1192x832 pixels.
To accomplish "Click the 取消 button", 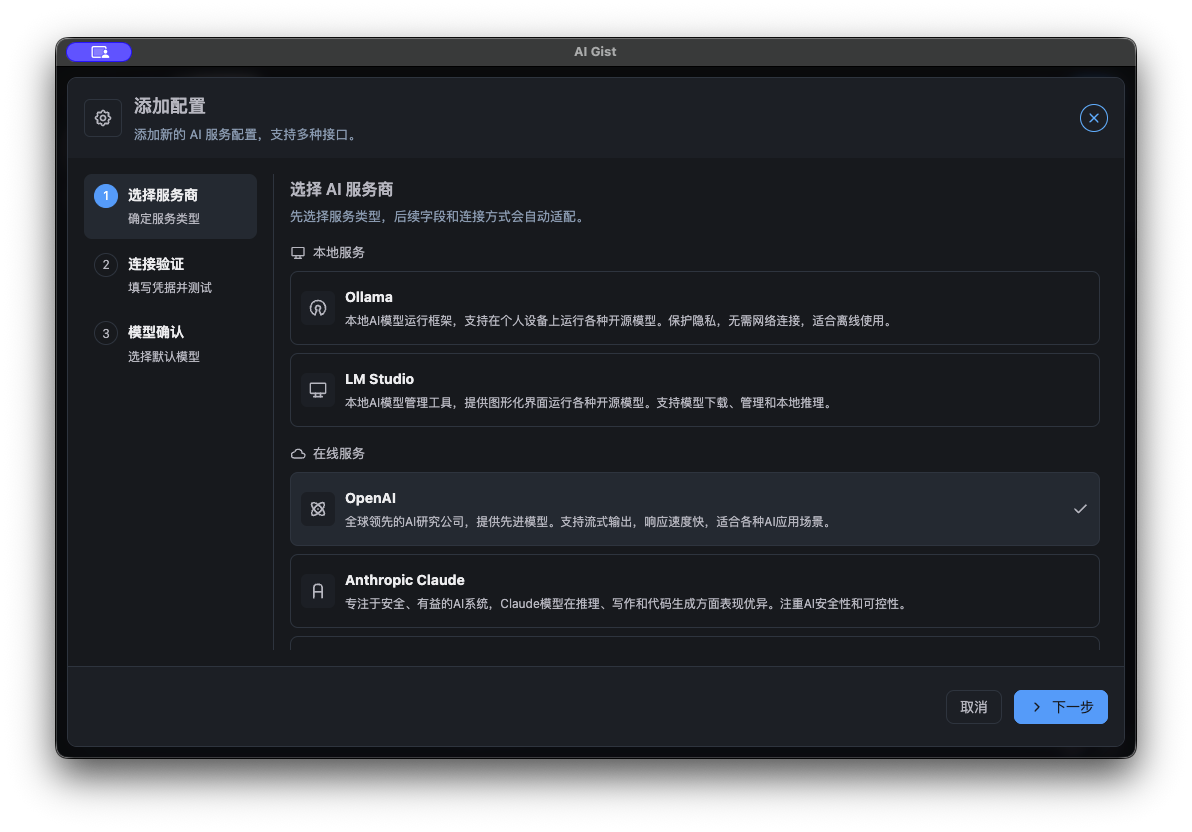I will (973, 707).
